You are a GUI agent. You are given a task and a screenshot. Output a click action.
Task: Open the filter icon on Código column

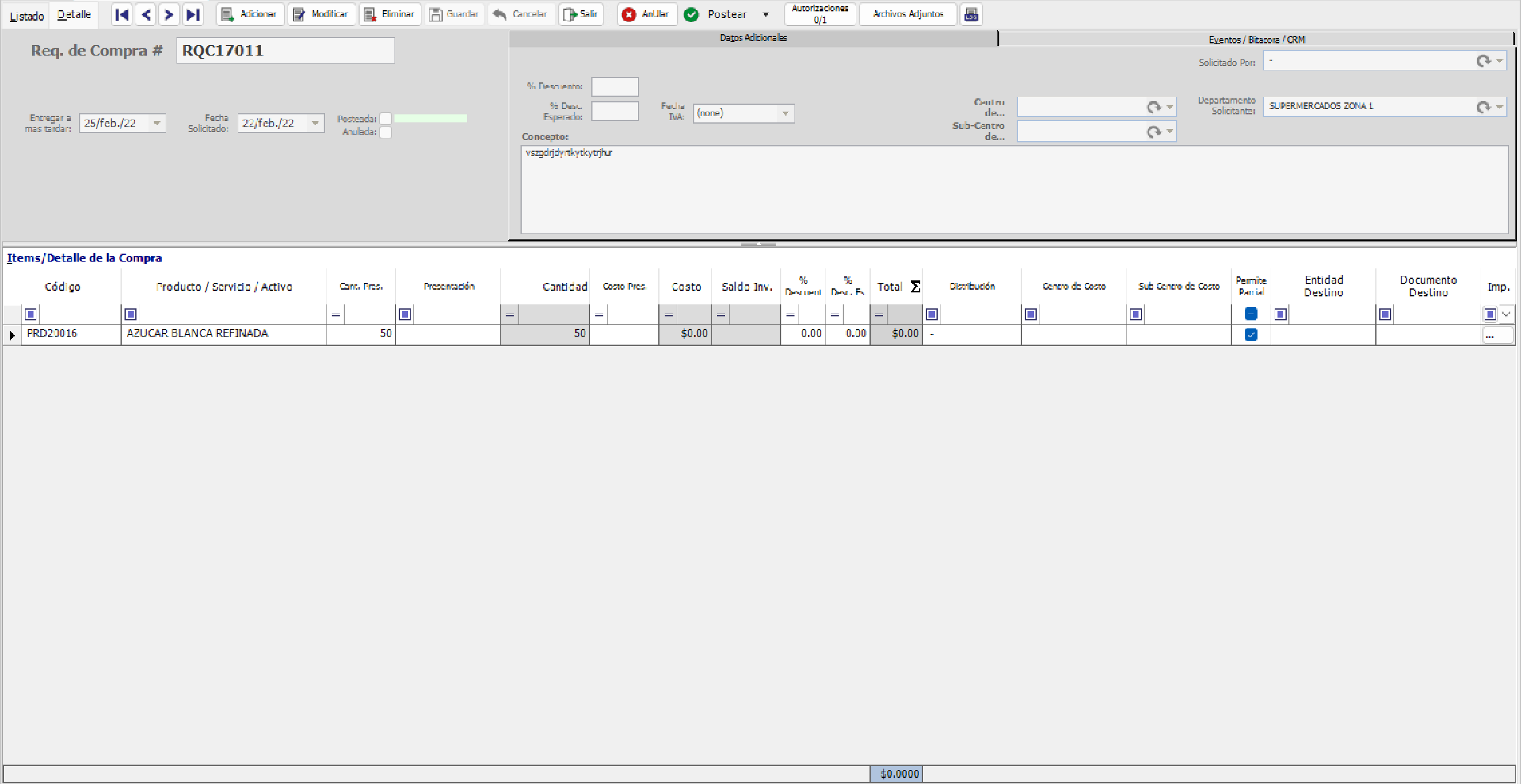pyautogui.click(x=29, y=314)
